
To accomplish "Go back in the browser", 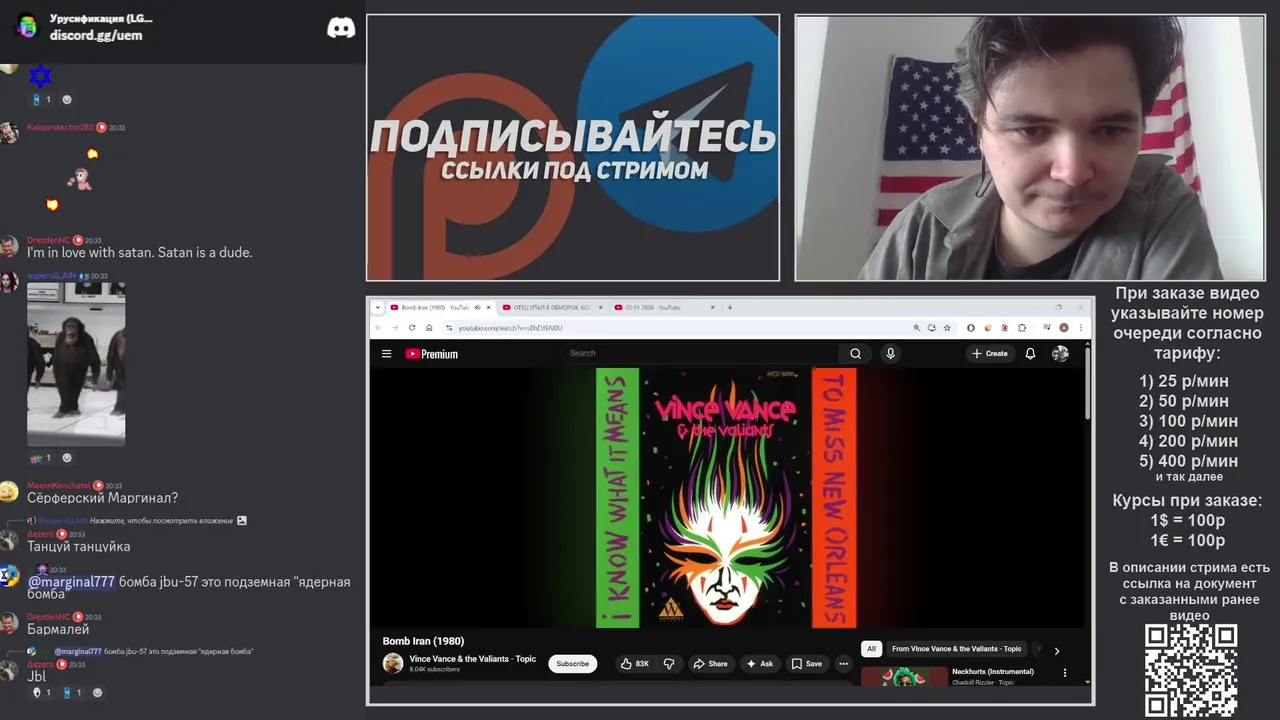I will [x=378, y=328].
